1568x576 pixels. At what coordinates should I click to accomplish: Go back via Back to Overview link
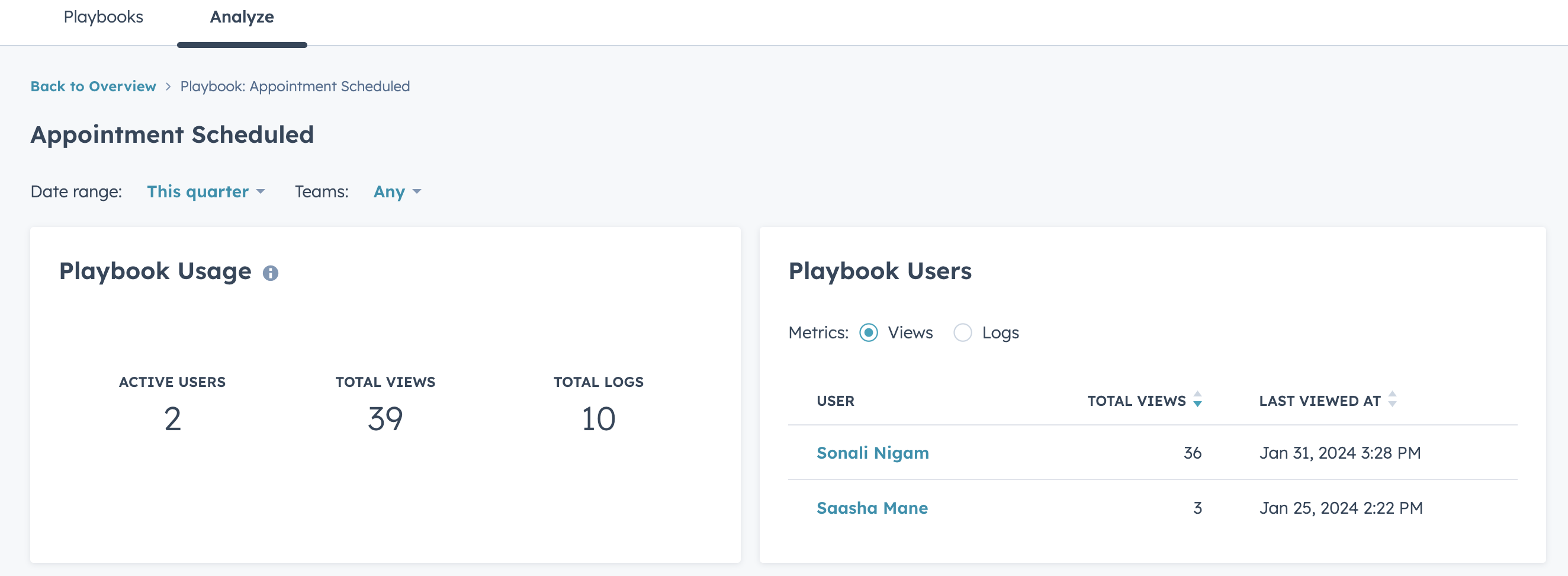93,87
